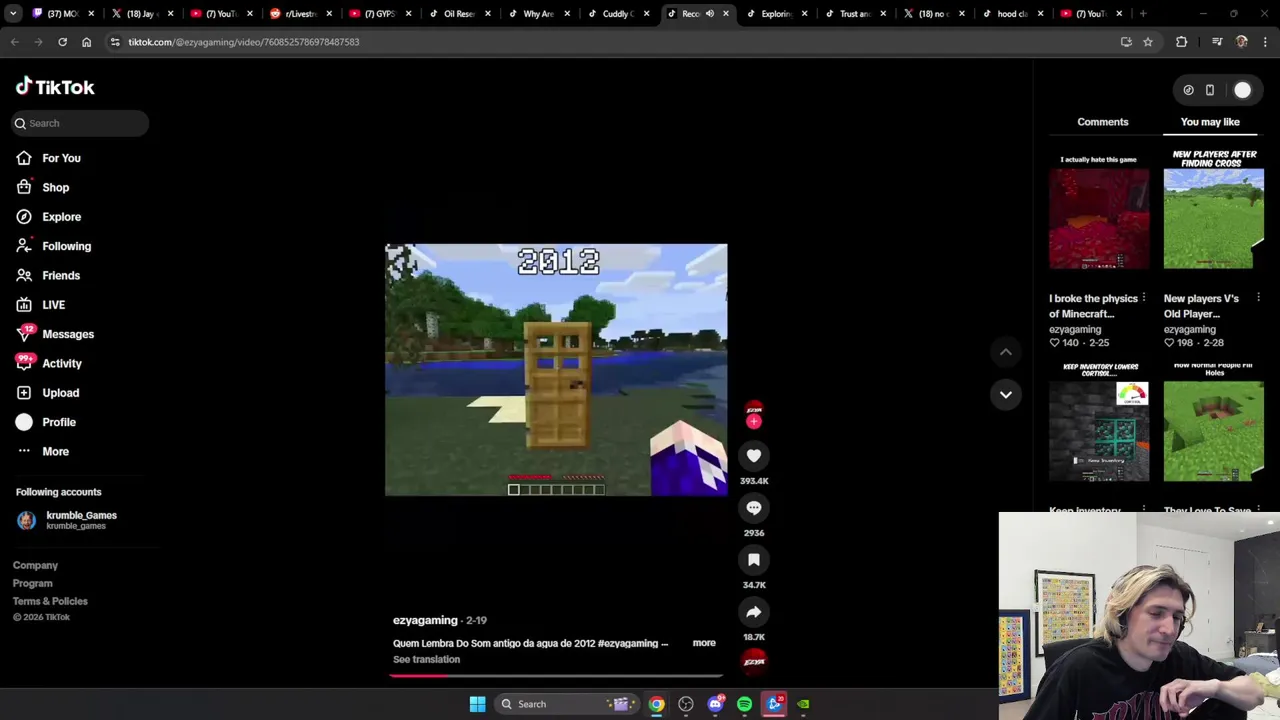Expand video description with more

click(704, 643)
